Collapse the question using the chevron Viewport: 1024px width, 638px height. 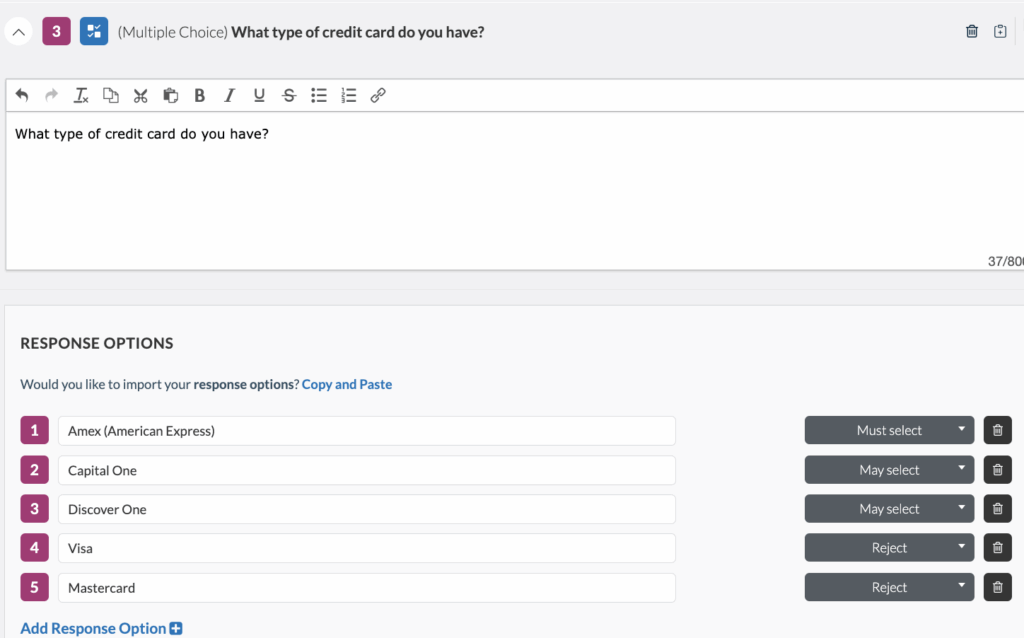click(18, 31)
